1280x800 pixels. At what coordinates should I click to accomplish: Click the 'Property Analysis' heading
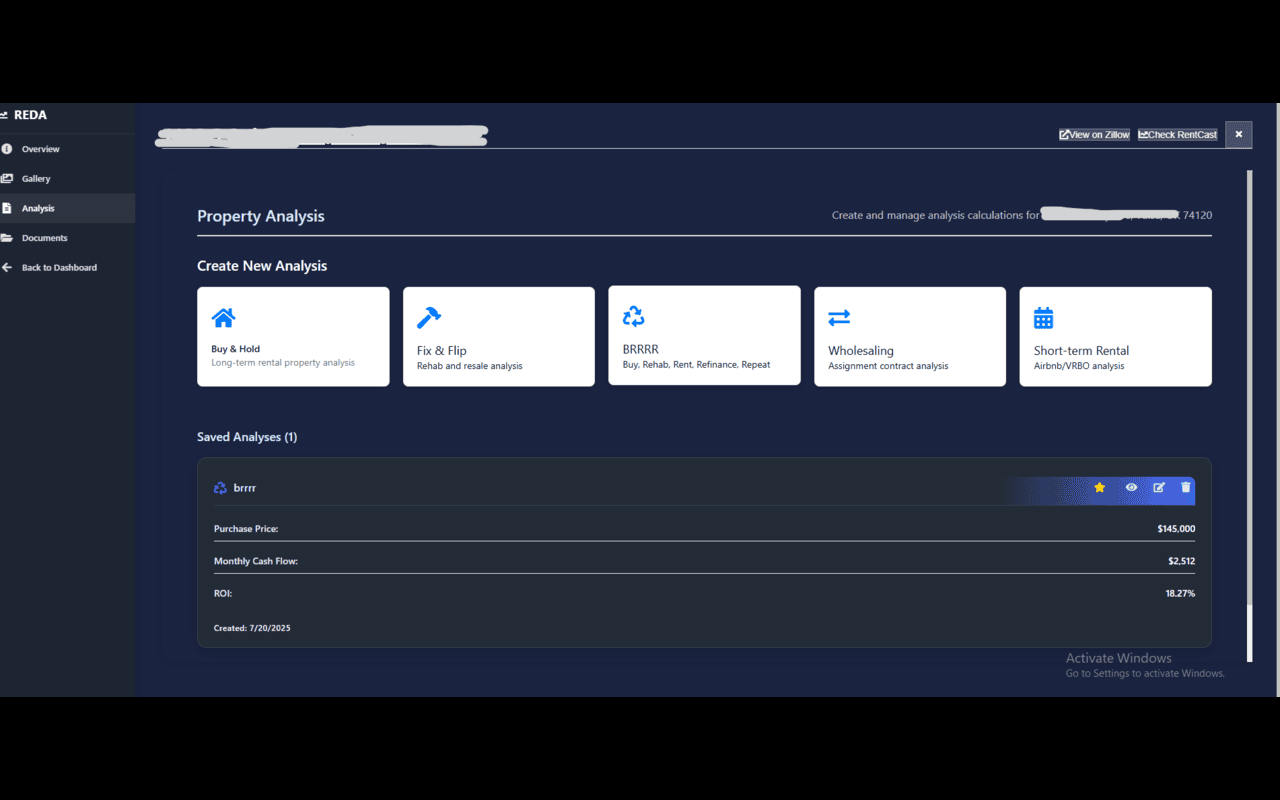pyautogui.click(x=261, y=216)
